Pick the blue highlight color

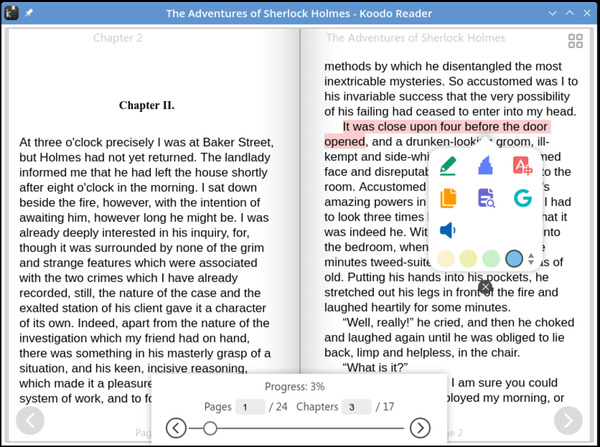pyautogui.click(x=514, y=259)
